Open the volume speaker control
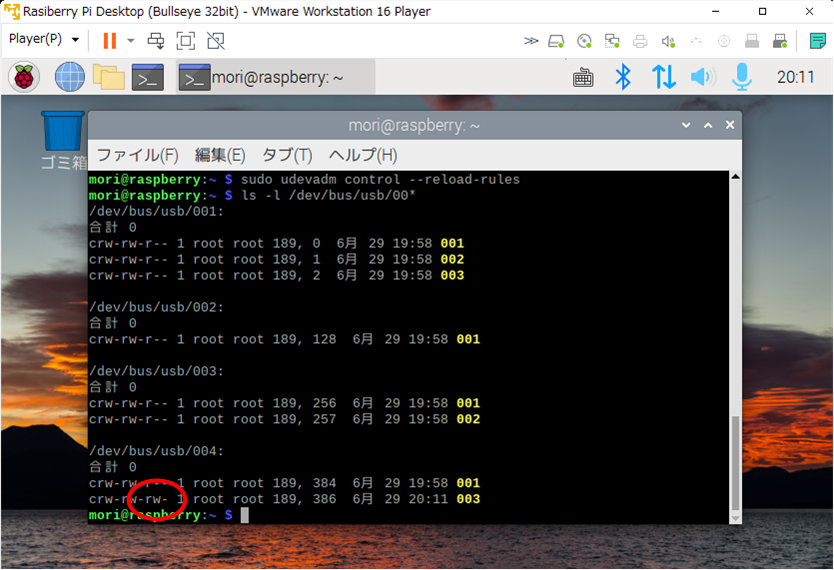The image size is (834, 570). click(x=703, y=77)
